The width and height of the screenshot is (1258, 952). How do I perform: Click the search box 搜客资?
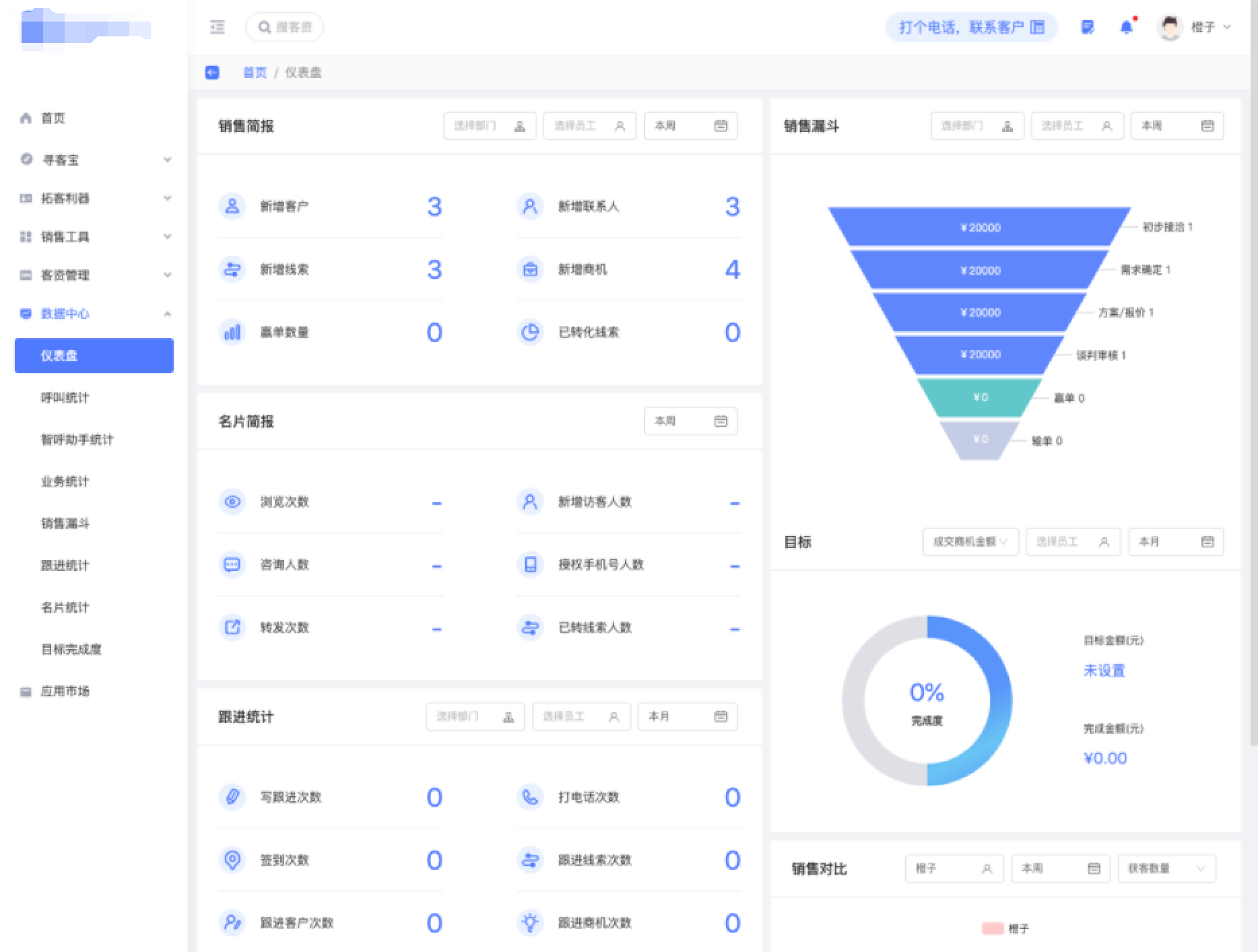(x=285, y=27)
